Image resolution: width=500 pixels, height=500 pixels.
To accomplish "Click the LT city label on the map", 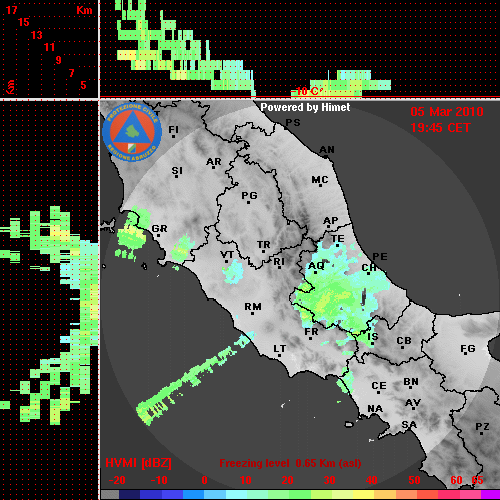I will tap(280, 349).
